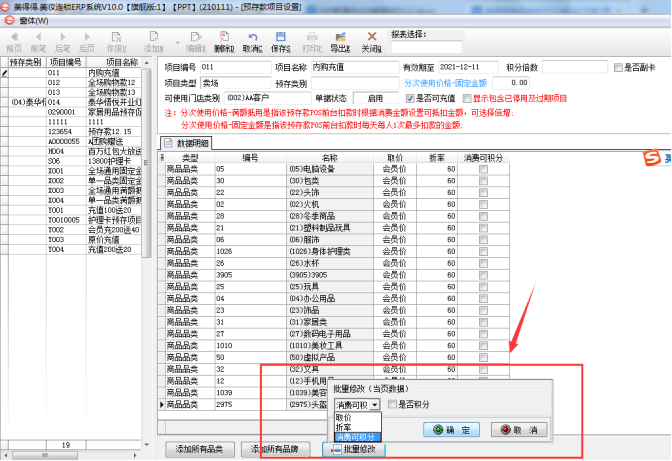Click left list horizontal scrollbar thumb
The height and width of the screenshot is (461, 672).
45,455
